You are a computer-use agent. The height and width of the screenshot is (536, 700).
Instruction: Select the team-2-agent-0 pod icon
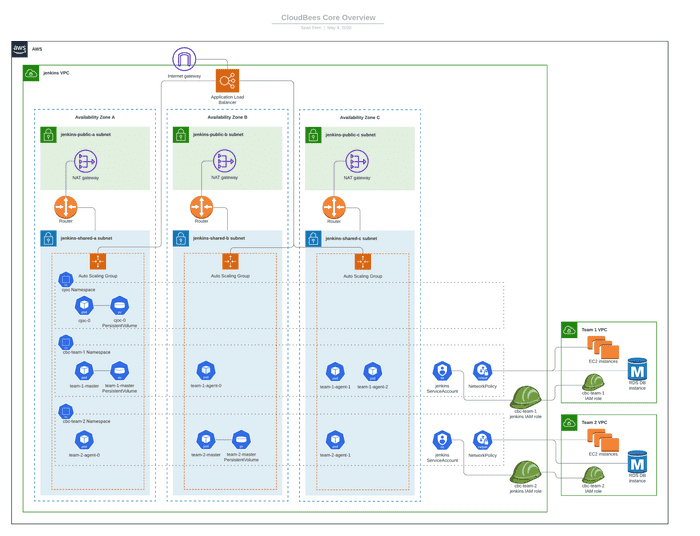click(x=84, y=440)
